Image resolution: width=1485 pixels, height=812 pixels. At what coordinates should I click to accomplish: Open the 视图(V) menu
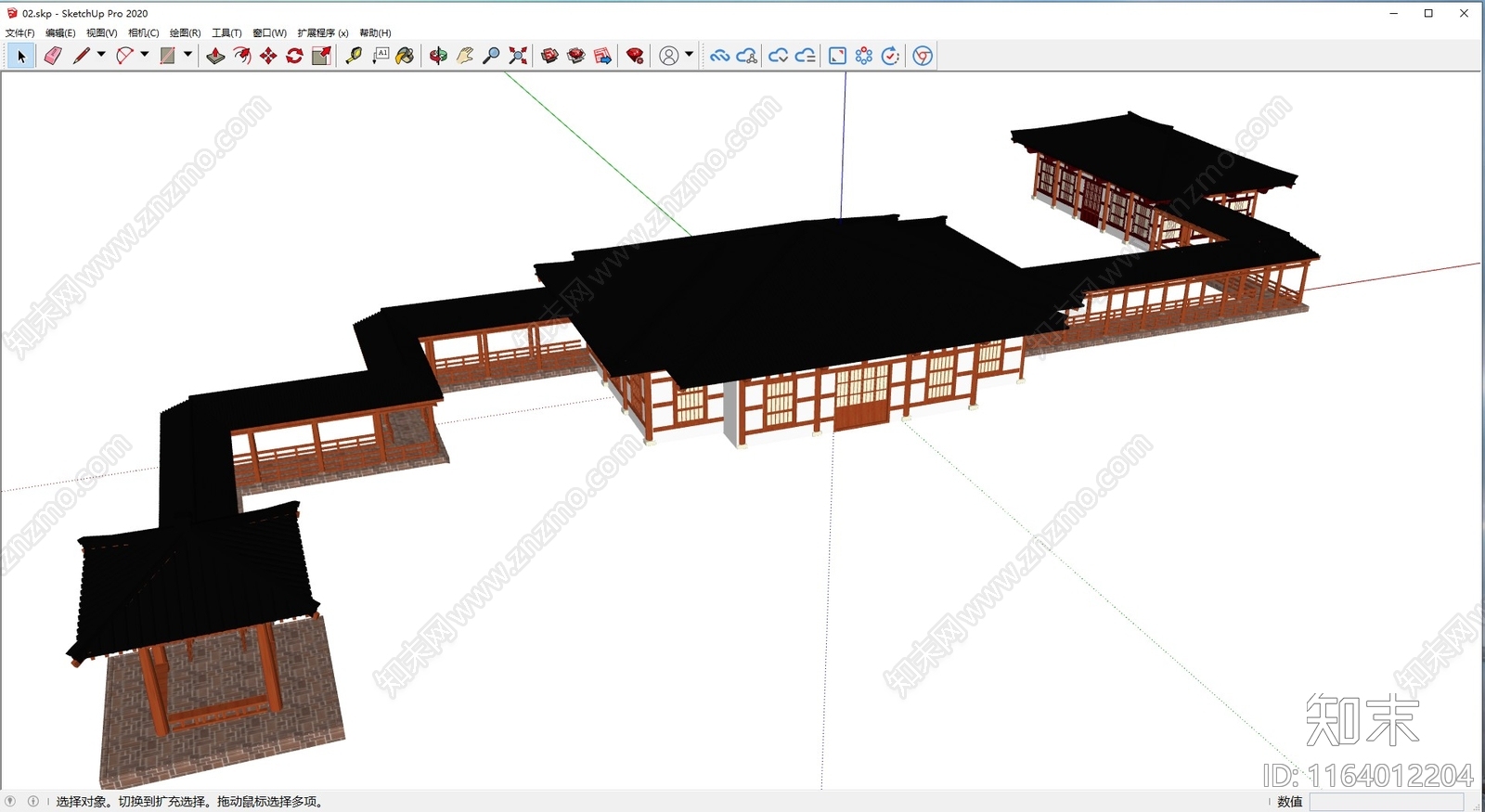coord(102,32)
